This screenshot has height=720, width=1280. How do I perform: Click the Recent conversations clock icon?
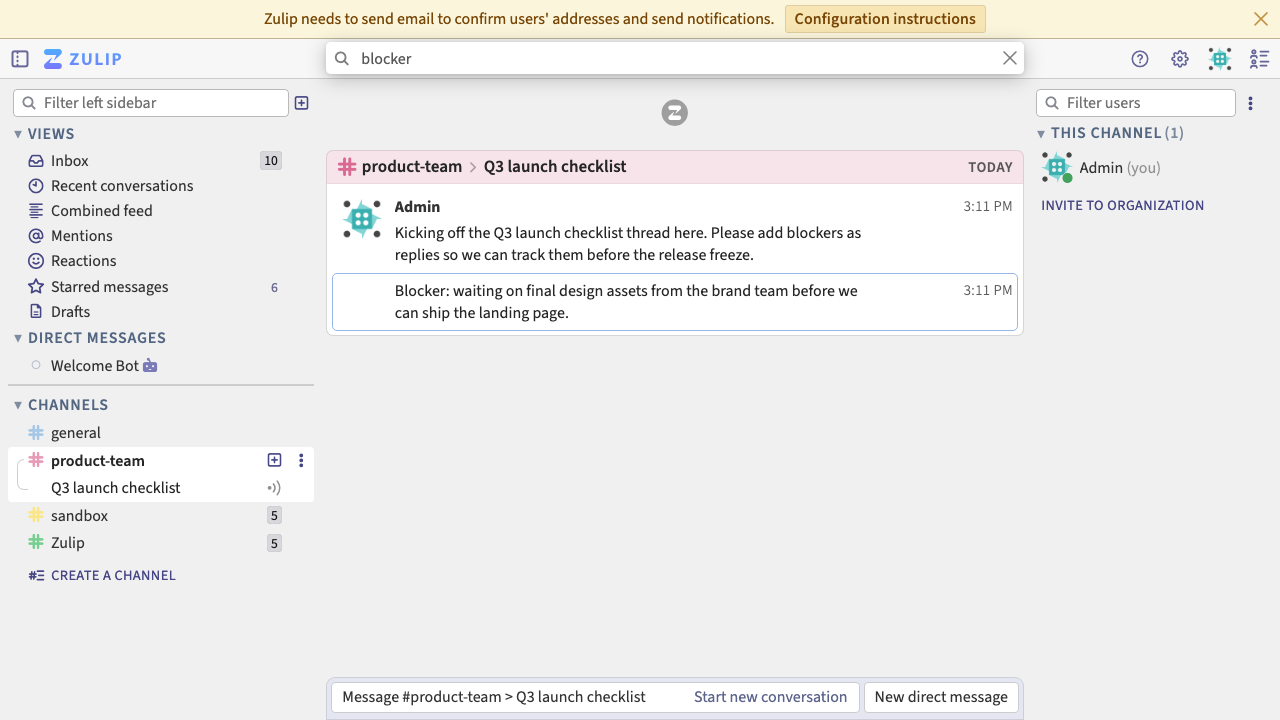[36, 186]
